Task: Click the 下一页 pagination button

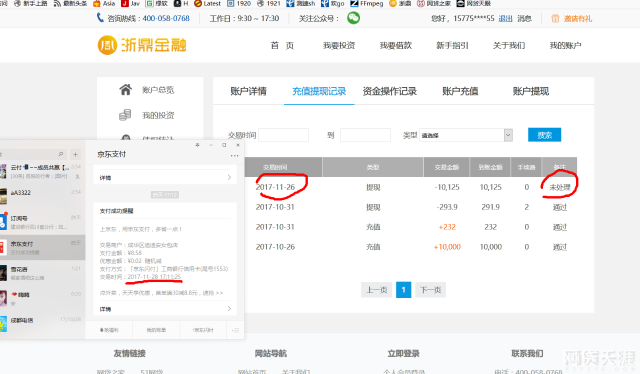Action: pyautogui.click(x=431, y=290)
